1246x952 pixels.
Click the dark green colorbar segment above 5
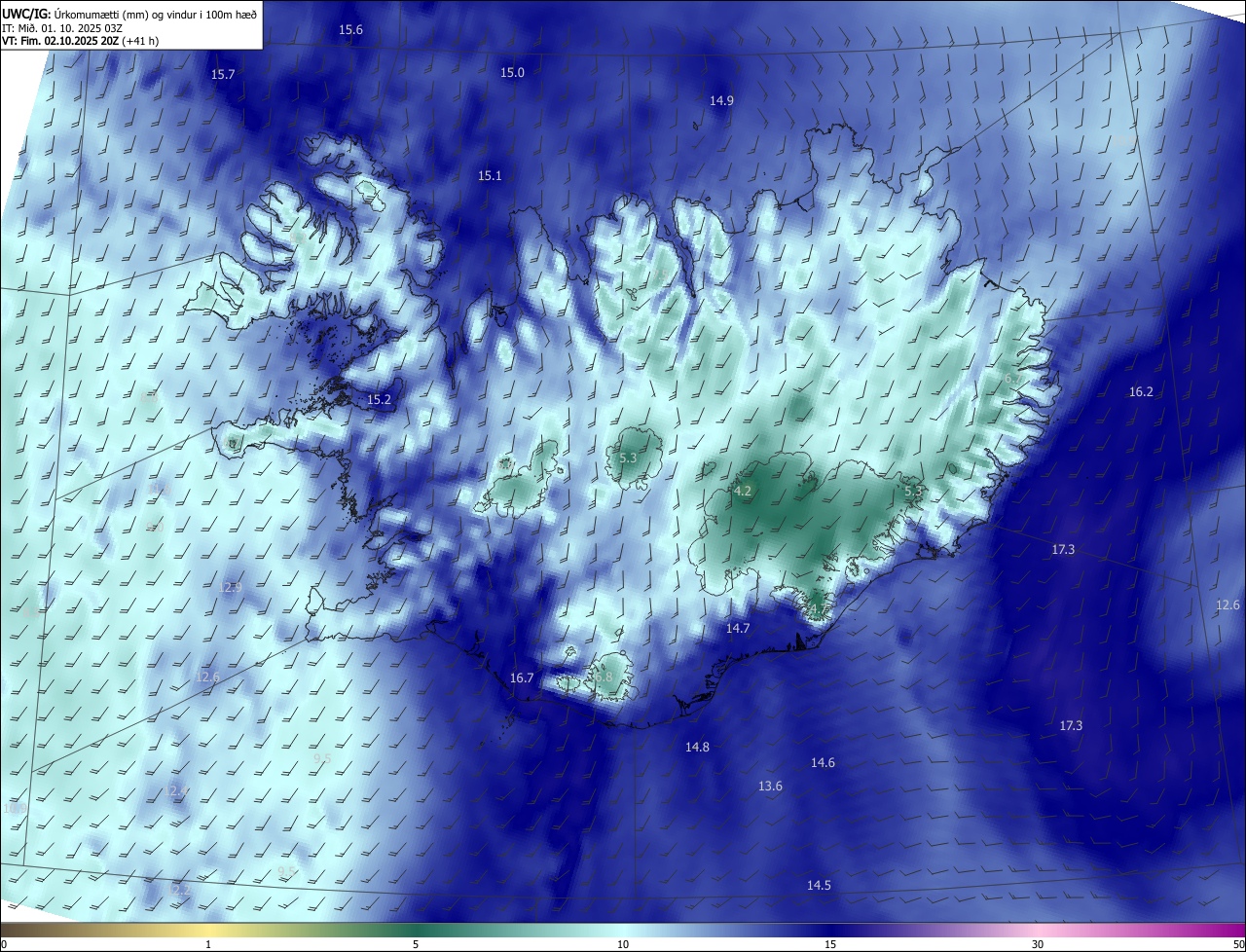416,930
